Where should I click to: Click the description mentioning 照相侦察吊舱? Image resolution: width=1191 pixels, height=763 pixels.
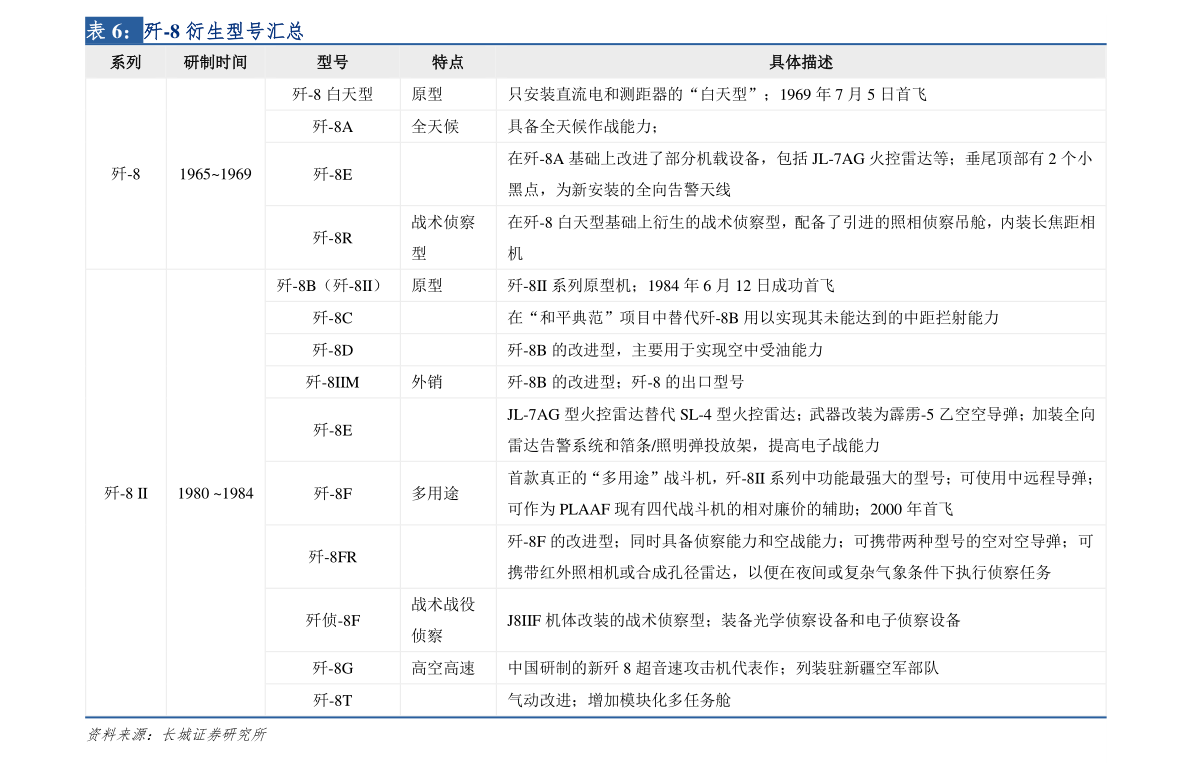coord(801,238)
